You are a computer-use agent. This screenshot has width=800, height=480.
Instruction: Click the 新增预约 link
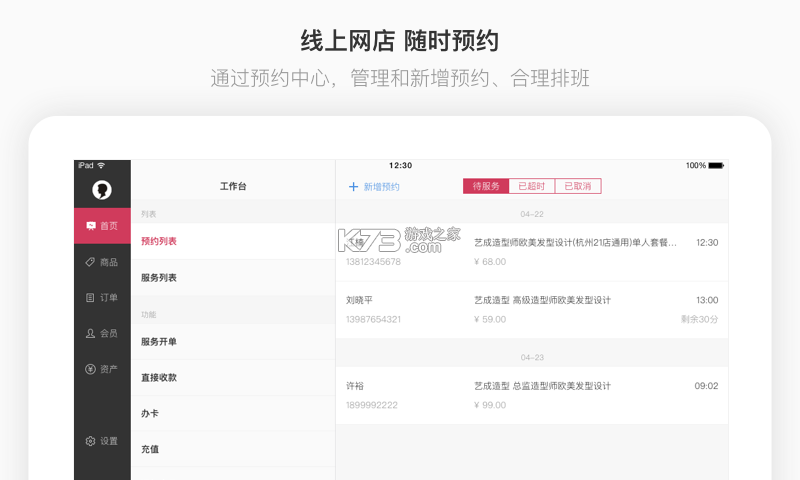[382, 187]
